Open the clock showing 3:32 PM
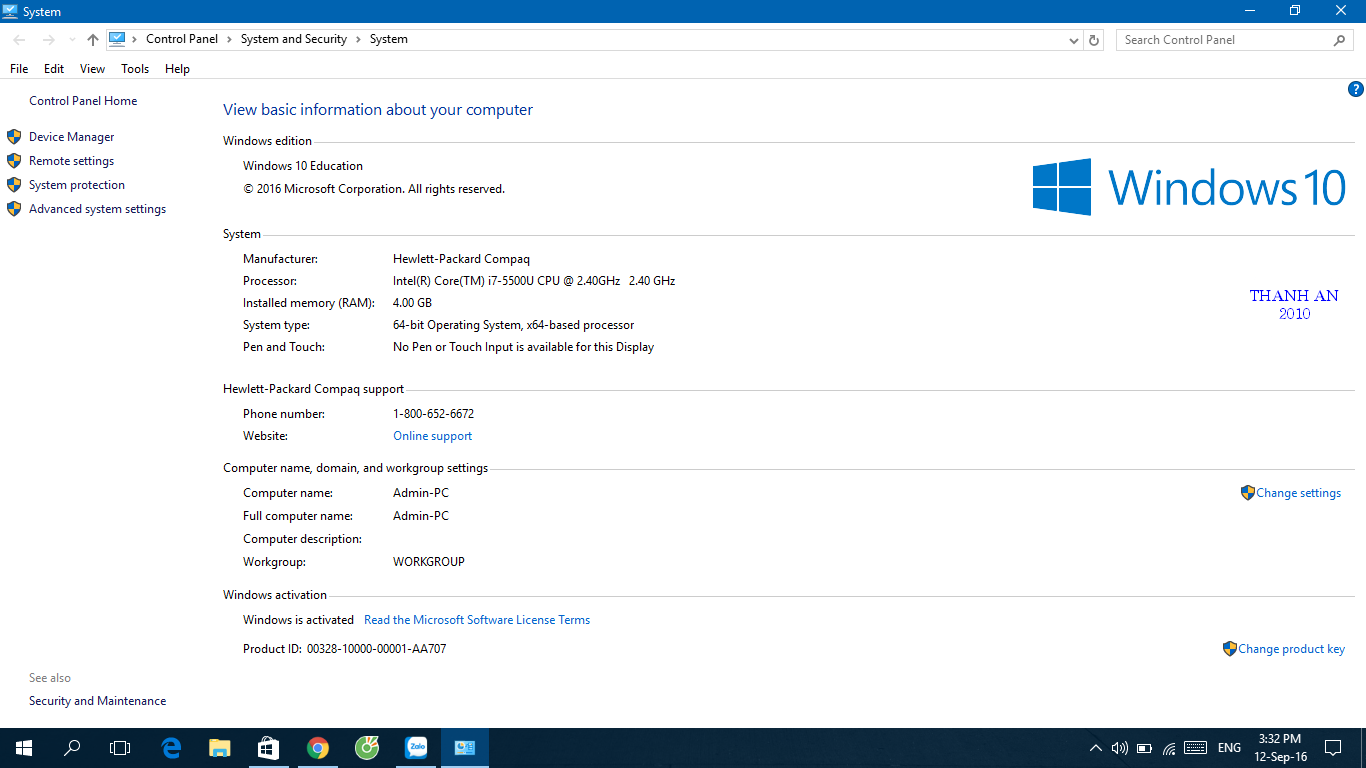The image size is (1366, 768). pos(1280,748)
